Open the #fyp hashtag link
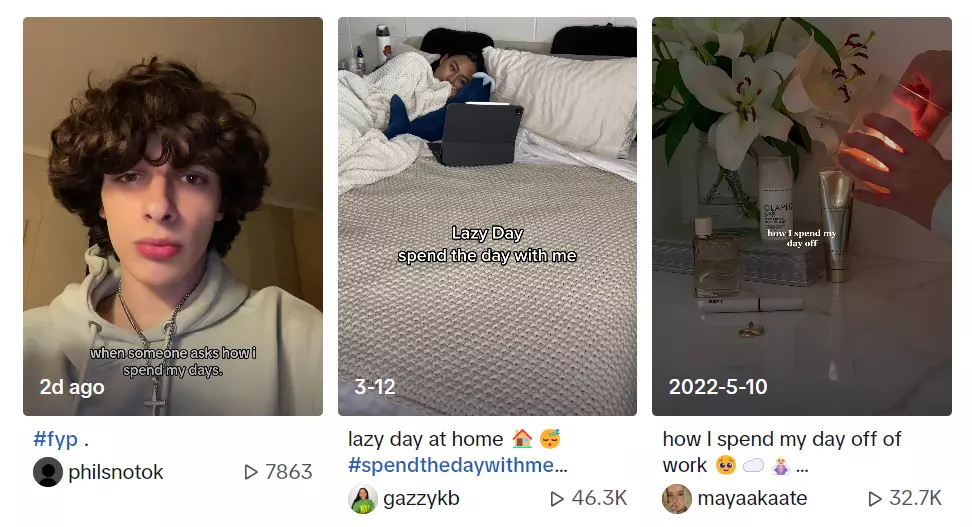The width and height of the screenshot is (972, 527). (x=56, y=439)
